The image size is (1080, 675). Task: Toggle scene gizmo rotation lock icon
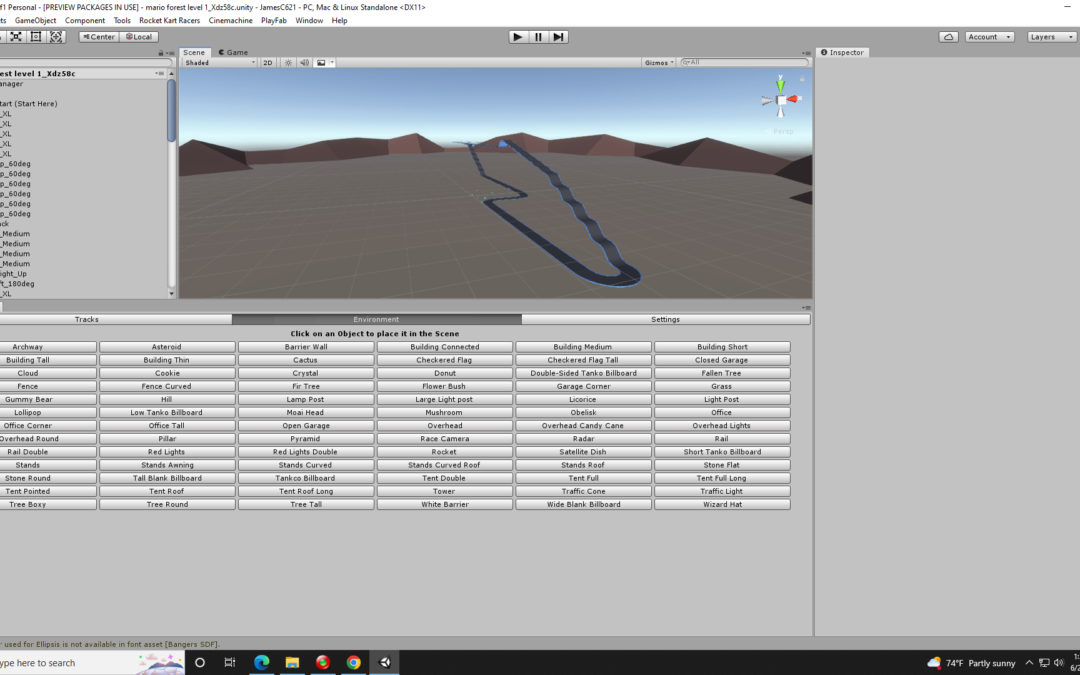pyautogui.click(x=802, y=79)
